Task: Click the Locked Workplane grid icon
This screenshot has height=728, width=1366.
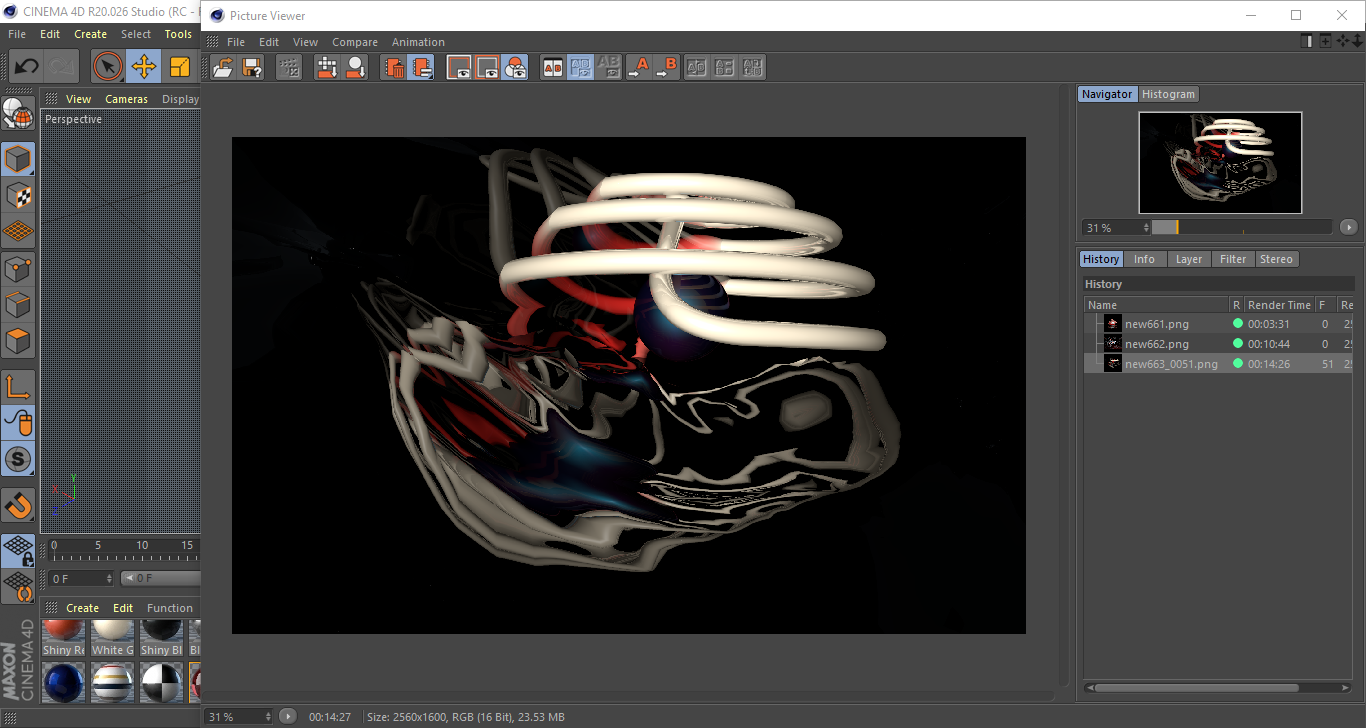Action: tap(18, 550)
